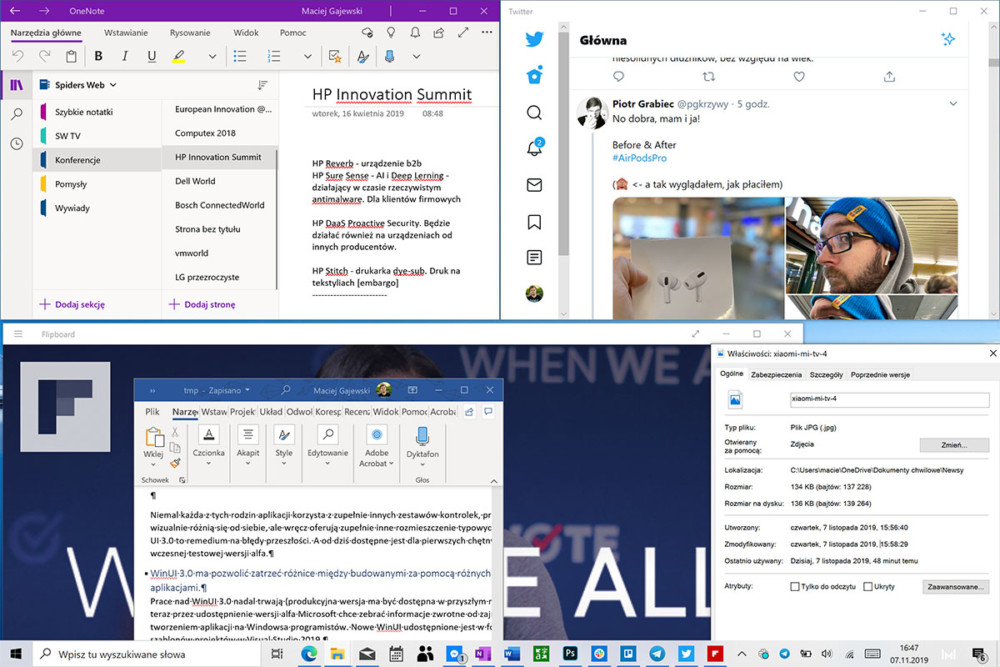Open Twitter lists icon

click(534, 257)
